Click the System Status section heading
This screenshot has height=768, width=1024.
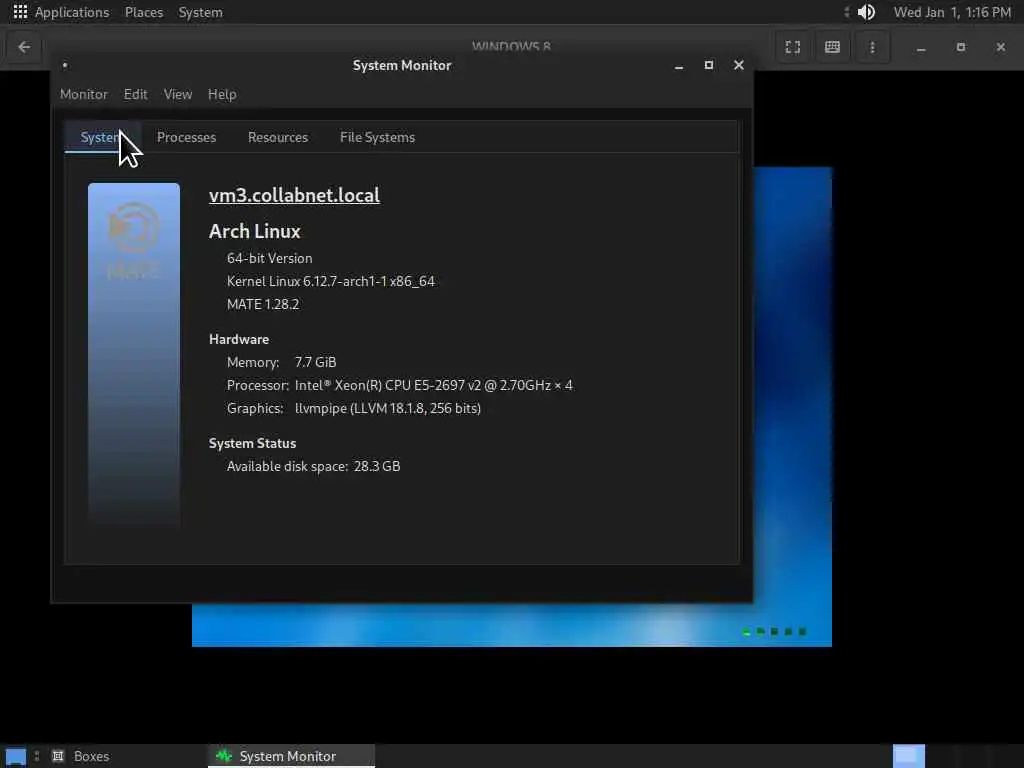252,443
